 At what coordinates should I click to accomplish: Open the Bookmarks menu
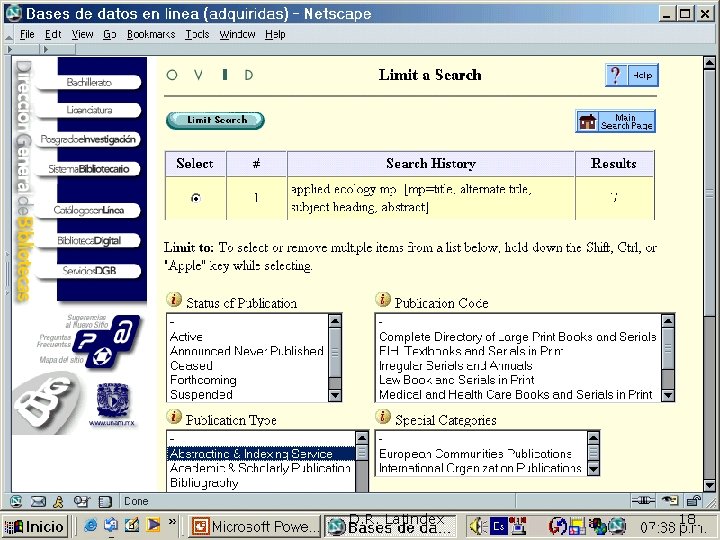point(151,34)
